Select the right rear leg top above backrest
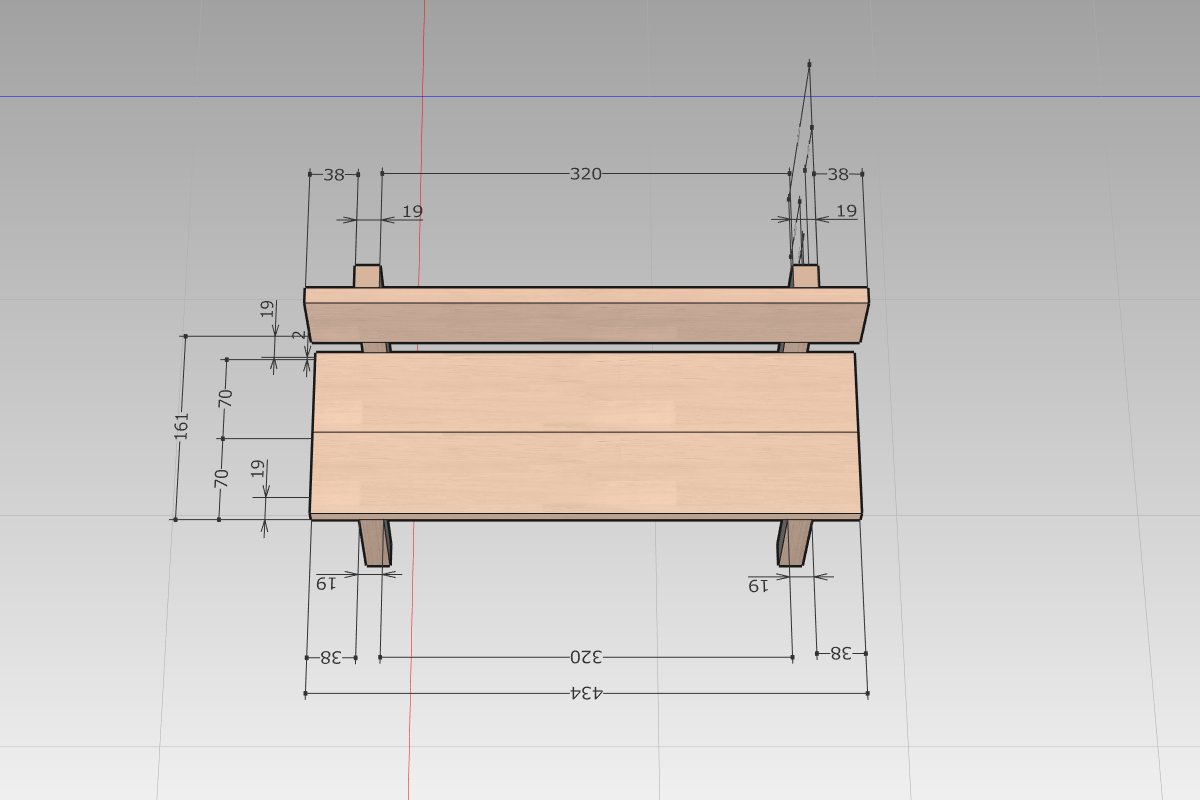Screen dimensions: 1200x800 coord(806,276)
